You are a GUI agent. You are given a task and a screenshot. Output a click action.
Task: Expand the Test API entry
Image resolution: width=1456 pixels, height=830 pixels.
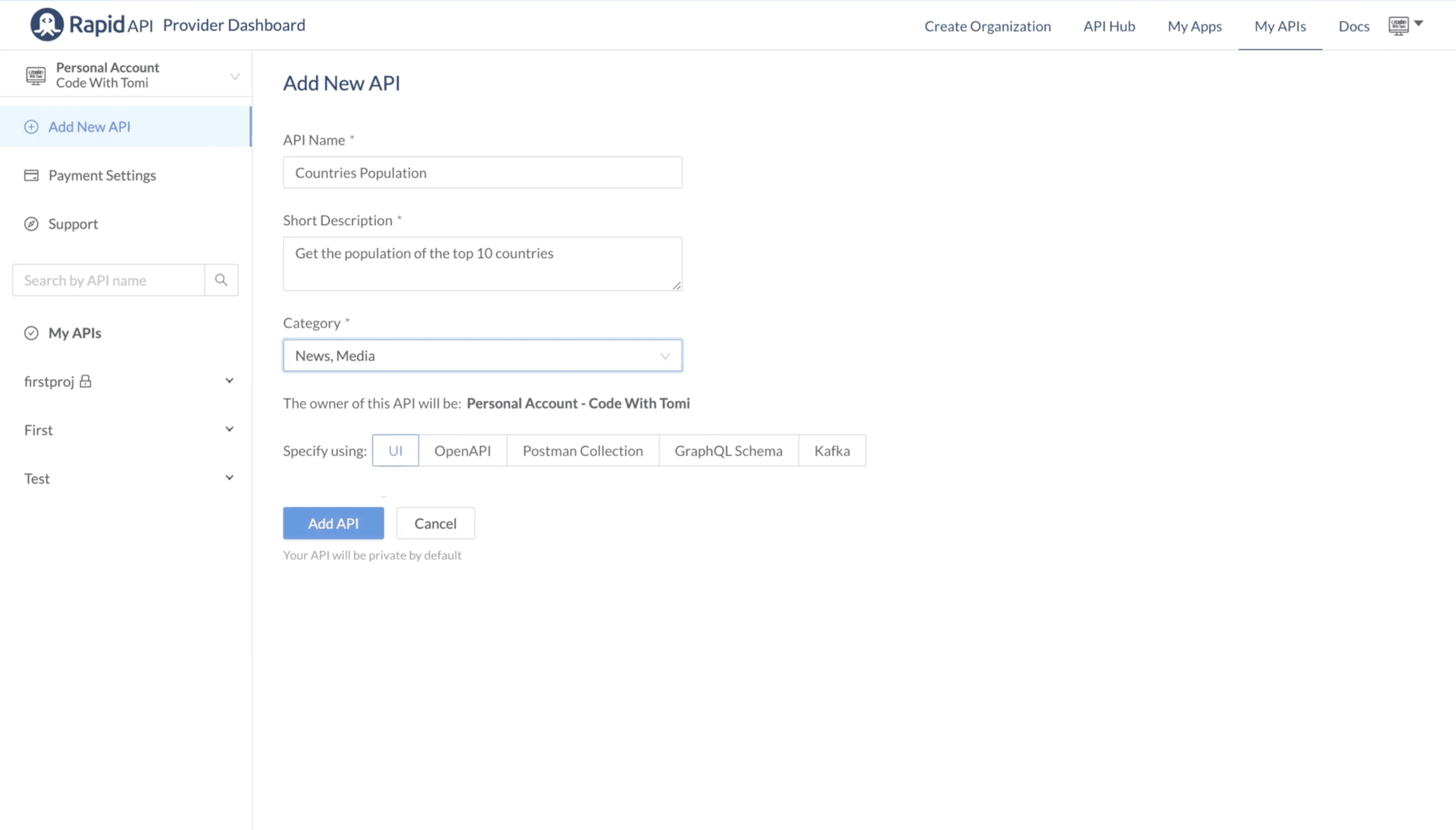(229, 478)
